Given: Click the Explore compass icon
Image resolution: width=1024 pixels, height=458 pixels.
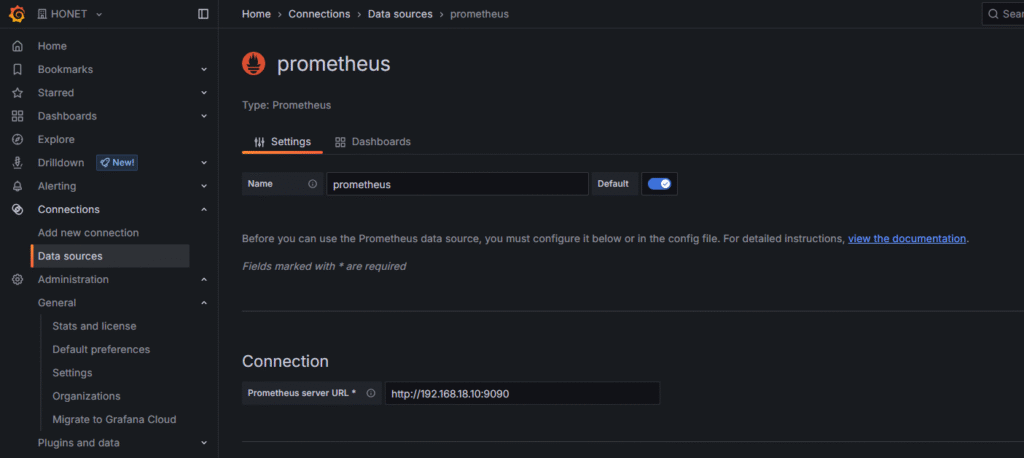Looking at the screenshot, I should pos(17,139).
